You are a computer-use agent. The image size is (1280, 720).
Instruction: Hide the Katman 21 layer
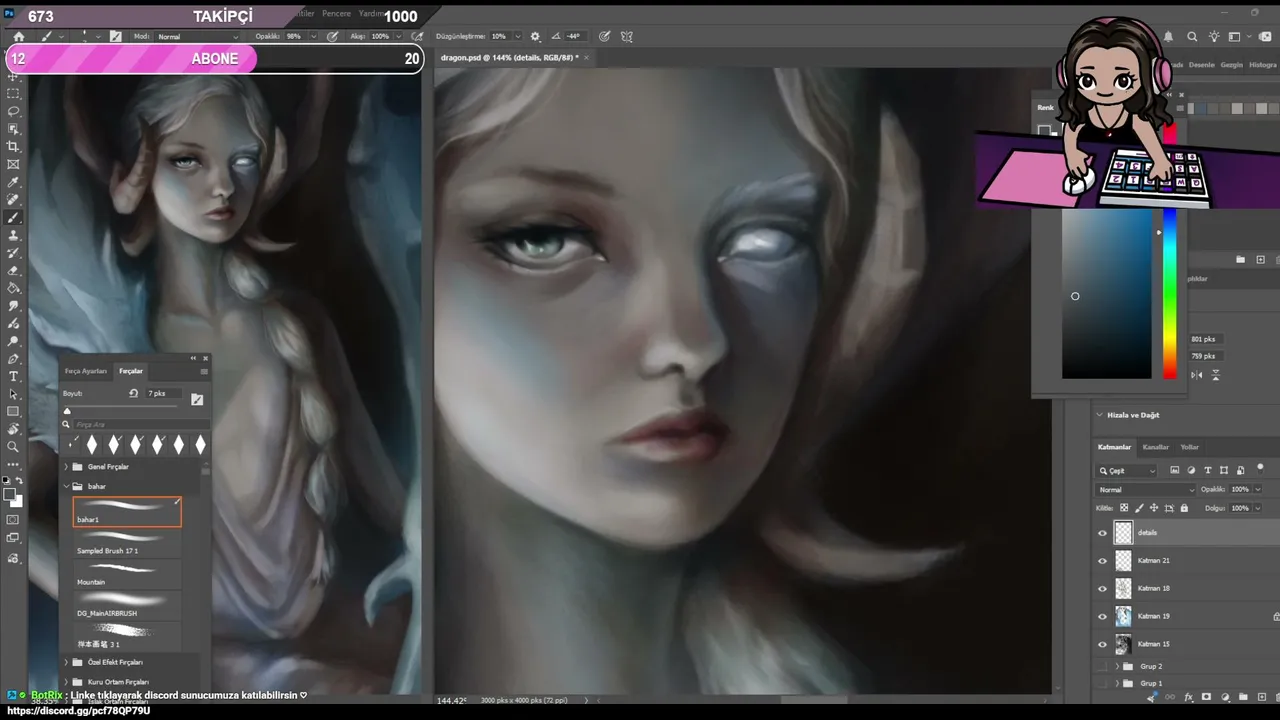(1103, 561)
